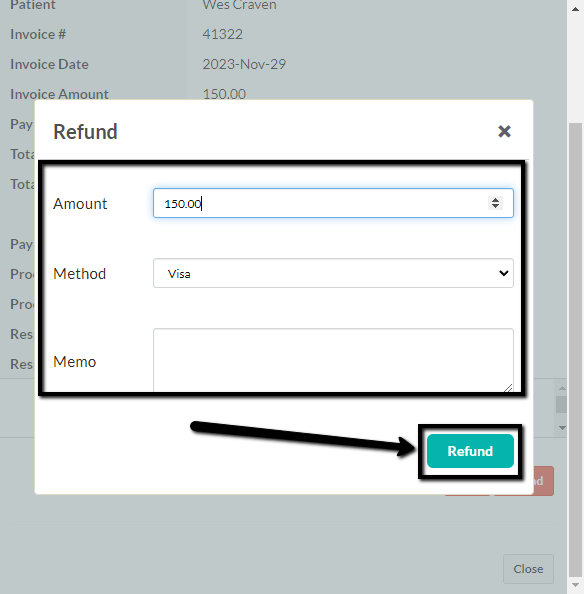The image size is (584, 594).
Task: Click the invoice number 41322
Action: 222,34
